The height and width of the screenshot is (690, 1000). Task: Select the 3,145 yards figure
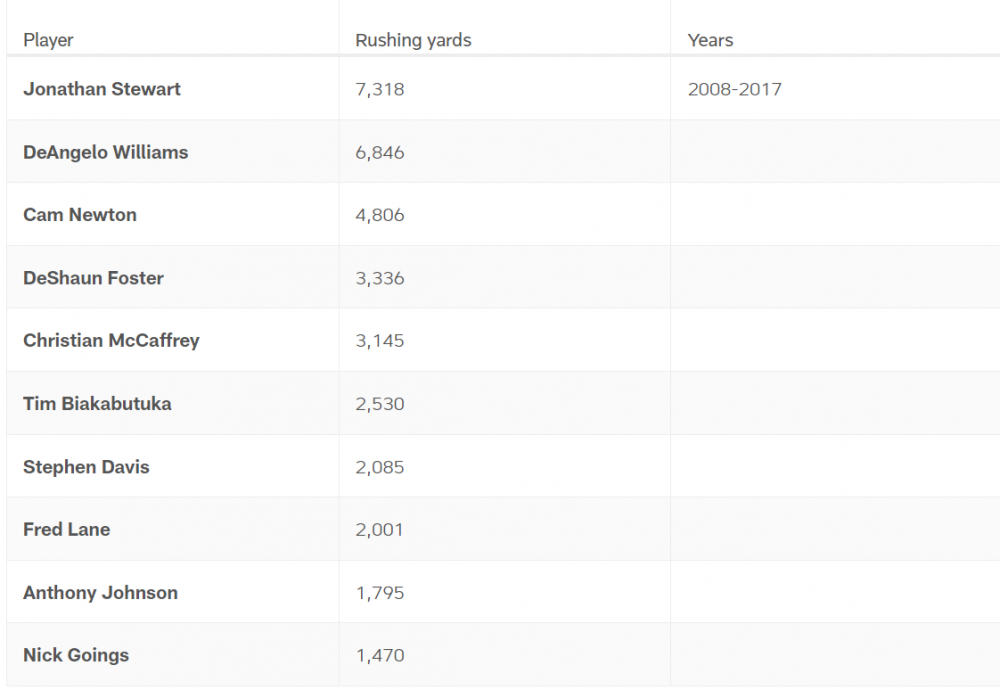(380, 341)
